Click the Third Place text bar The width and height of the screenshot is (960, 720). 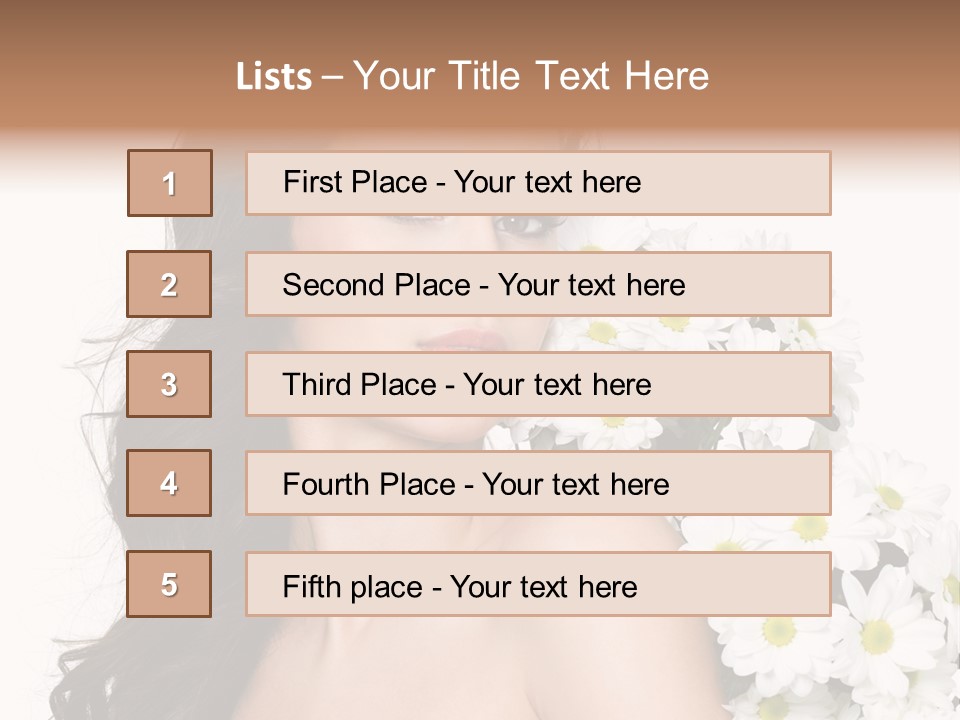pos(538,384)
